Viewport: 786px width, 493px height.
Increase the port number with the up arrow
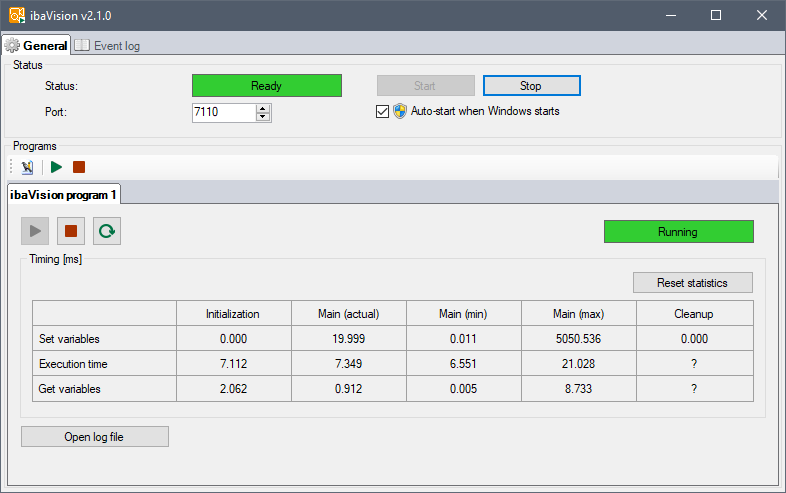tap(263, 108)
